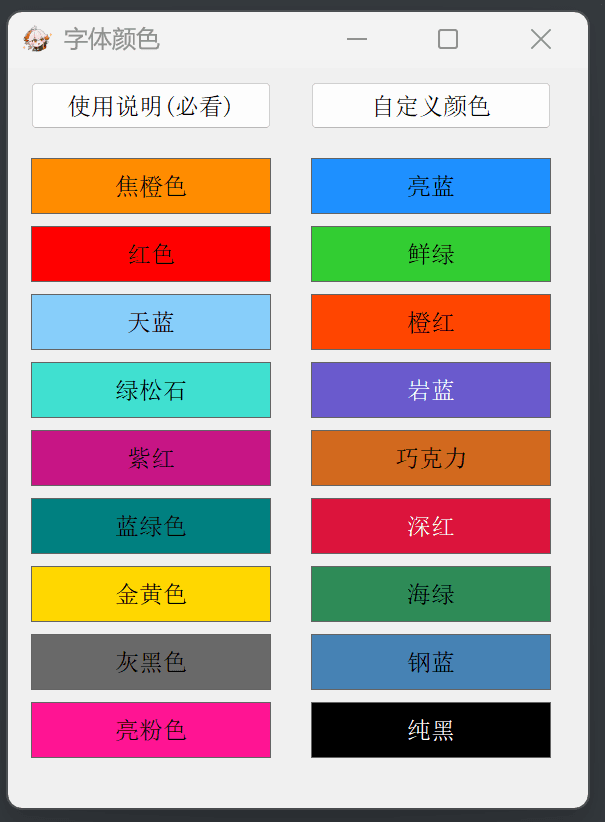The width and height of the screenshot is (605, 822).
Task: Select the 绿松石 turquoise swatch
Action: [151, 390]
